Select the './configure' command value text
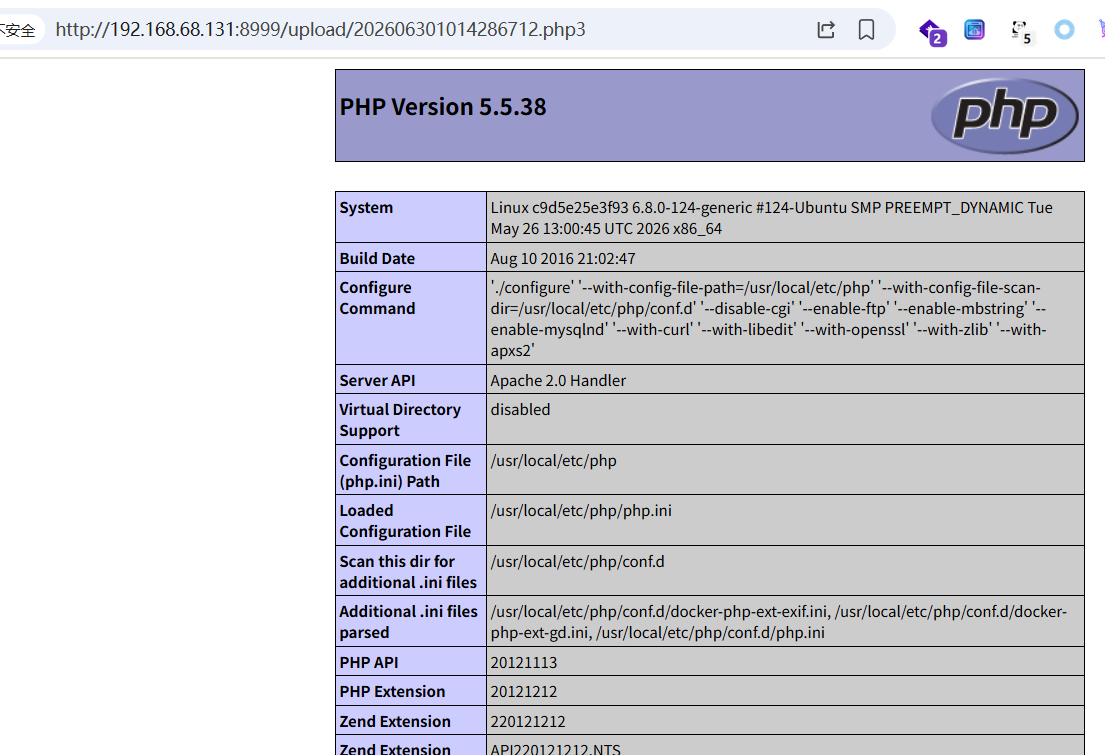Screen dimensions: 1105x755 tap(769, 319)
